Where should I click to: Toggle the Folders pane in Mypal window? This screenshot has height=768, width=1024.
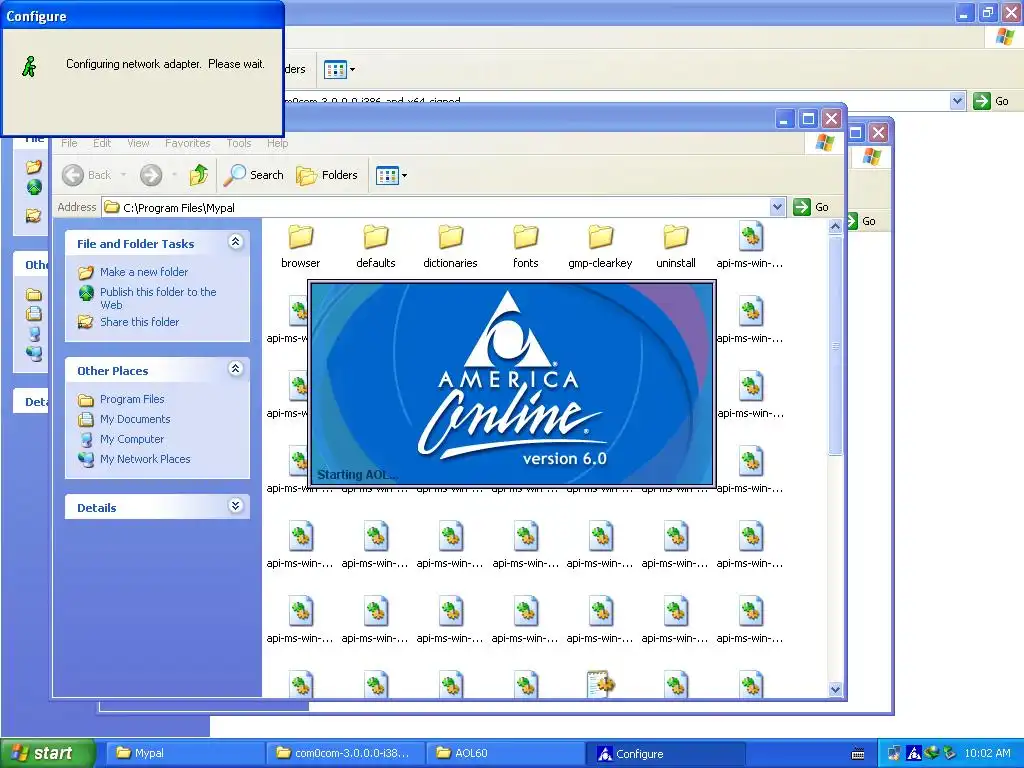point(327,175)
